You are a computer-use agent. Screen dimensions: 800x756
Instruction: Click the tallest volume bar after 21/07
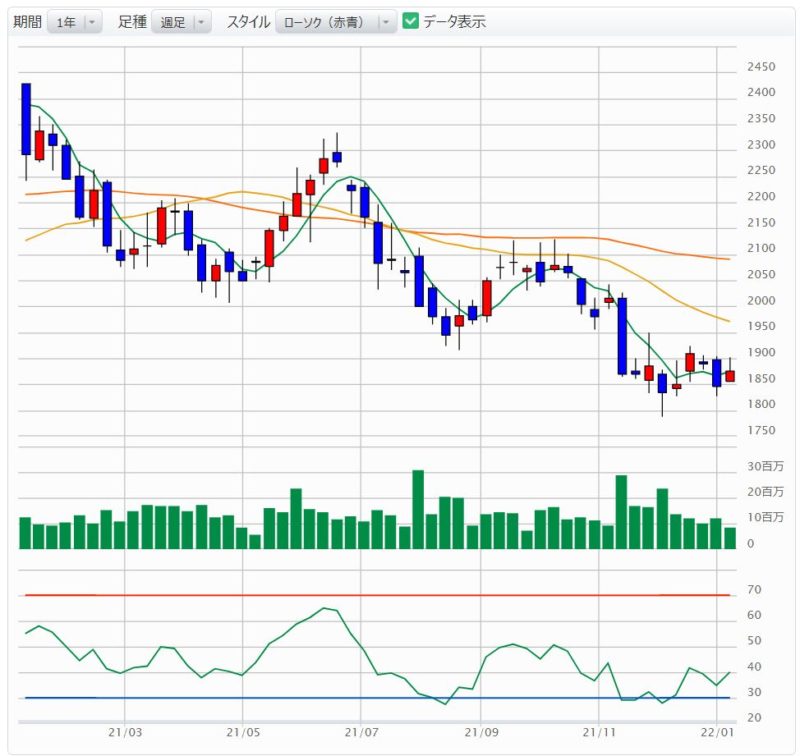(418, 509)
